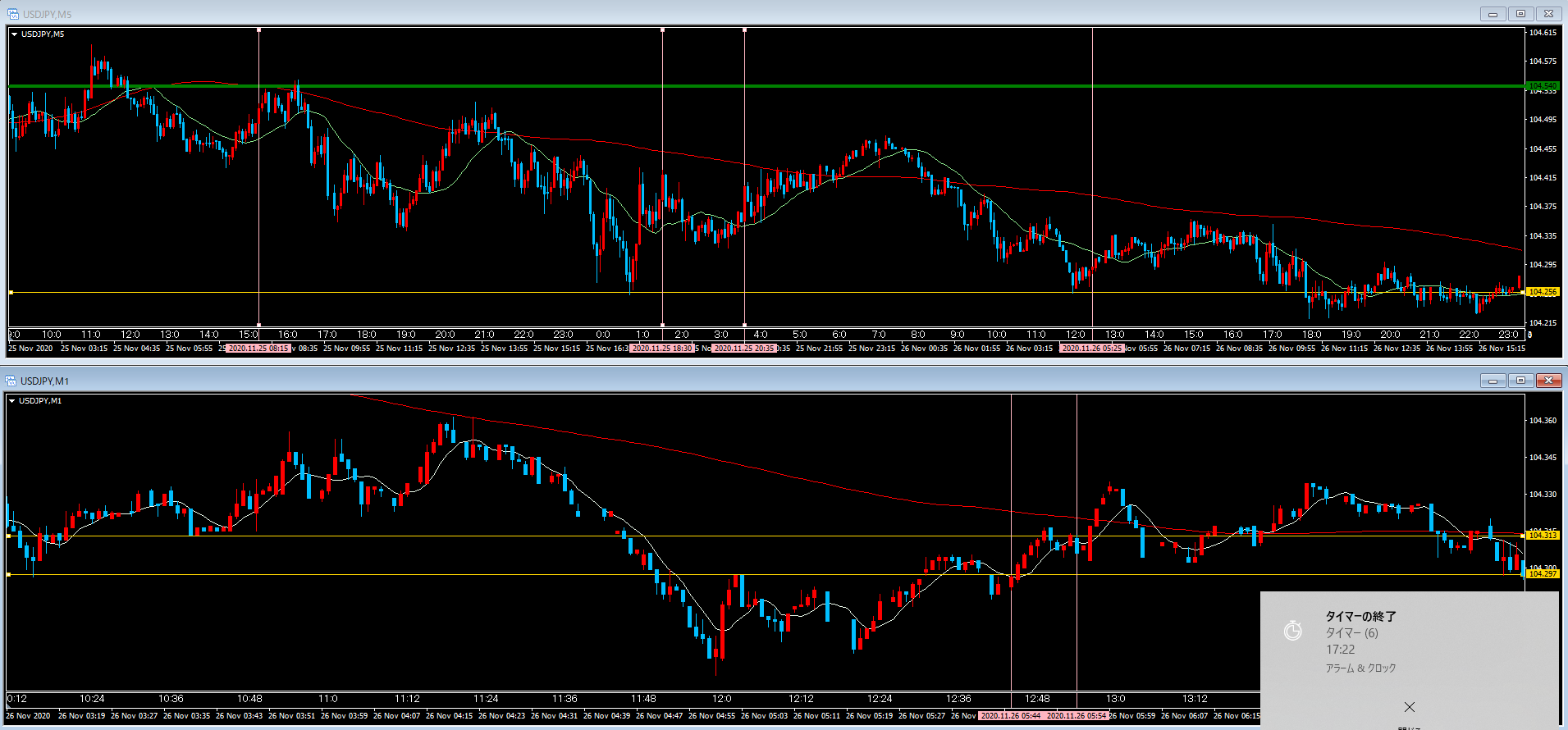Close the USDJPY,M1 chart window
1568x730 pixels.
[1548, 381]
